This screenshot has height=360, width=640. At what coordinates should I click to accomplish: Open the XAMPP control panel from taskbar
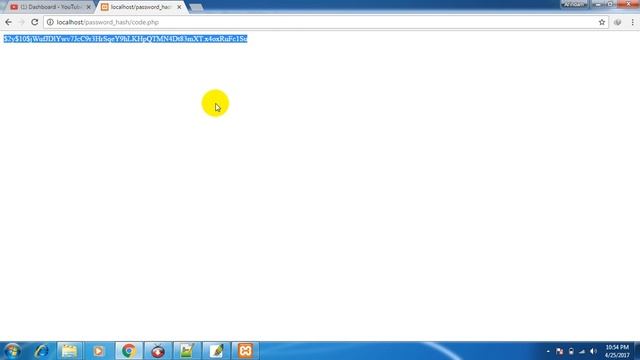pyautogui.click(x=245, y=351)
